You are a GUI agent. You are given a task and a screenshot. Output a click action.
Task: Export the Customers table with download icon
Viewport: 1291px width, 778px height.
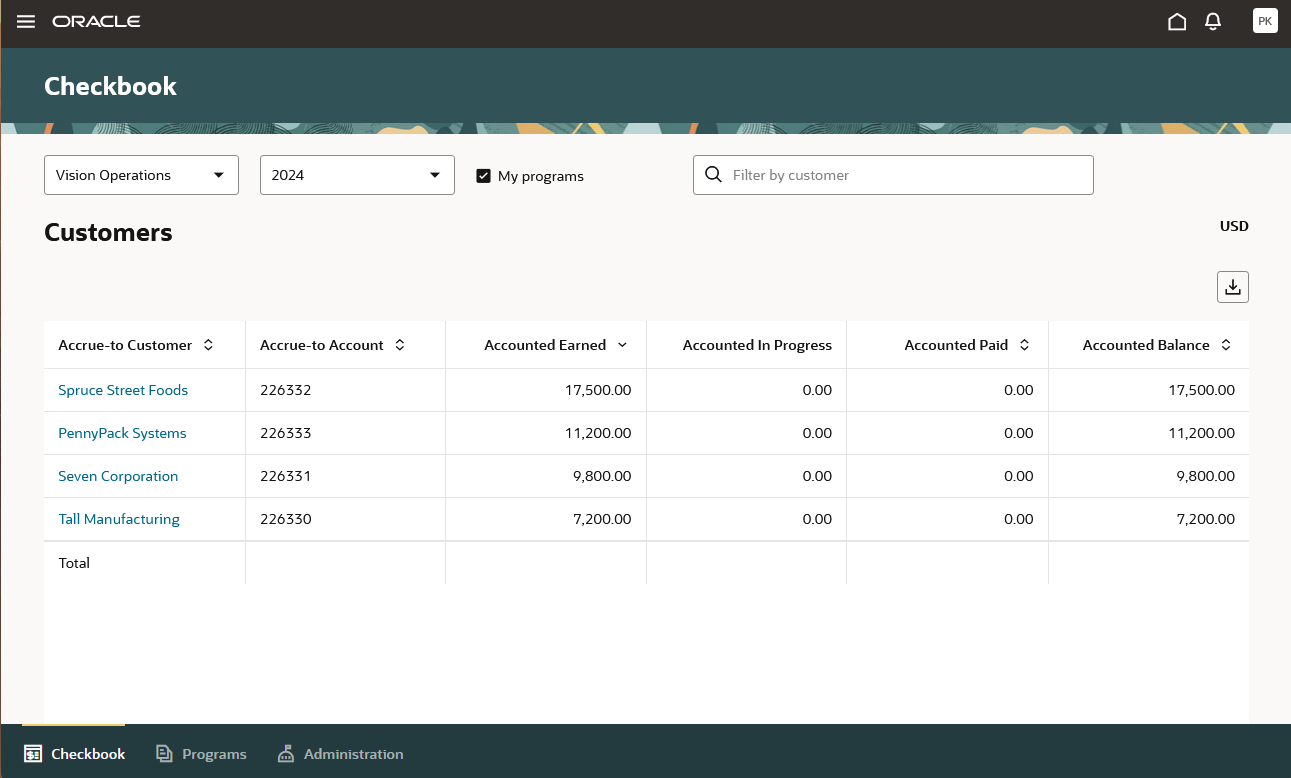coord(1232,286)
